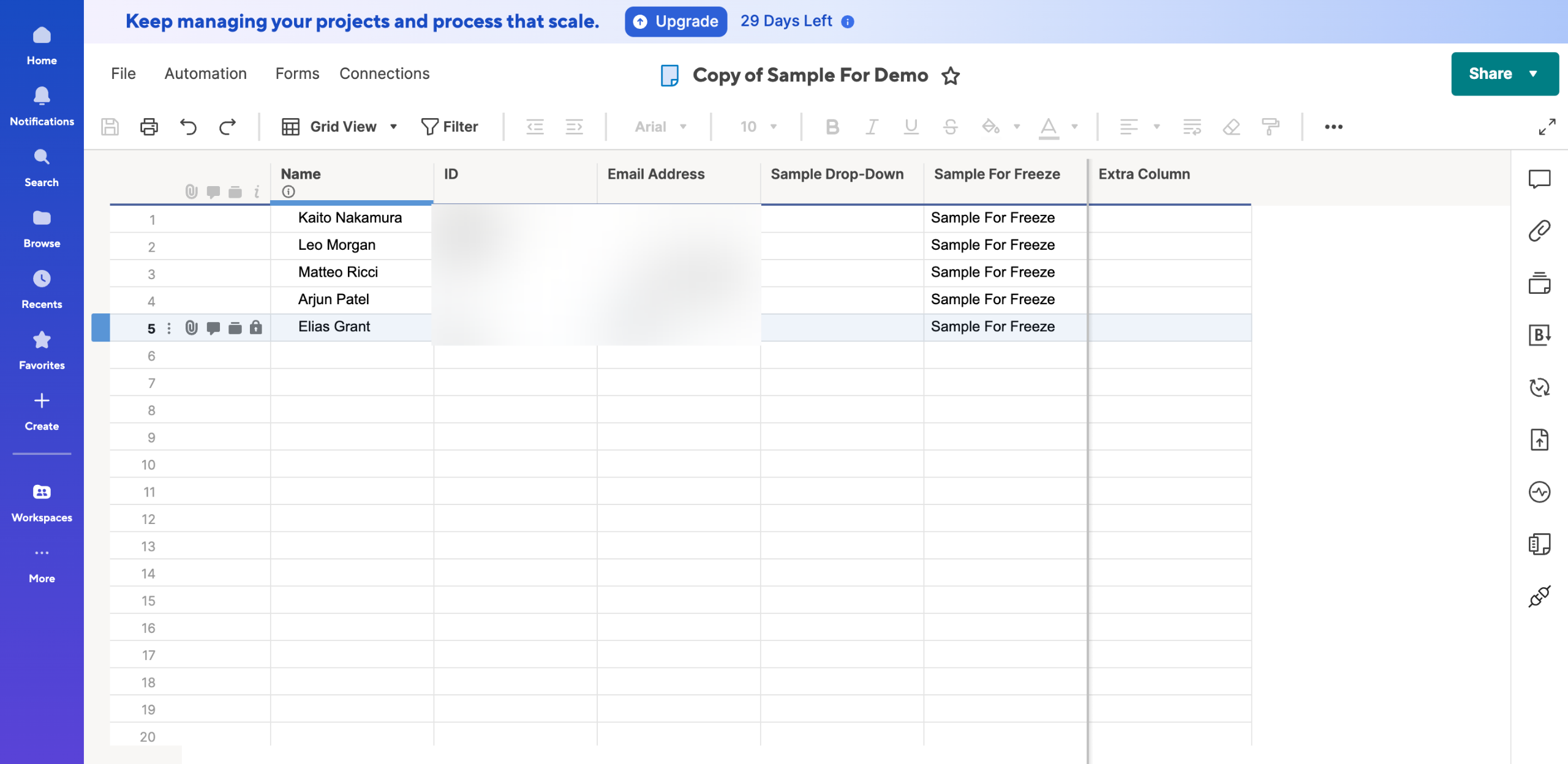Open More options in sidebar
This screenshot has width=1568, height=764.
(x=42, y=564)
